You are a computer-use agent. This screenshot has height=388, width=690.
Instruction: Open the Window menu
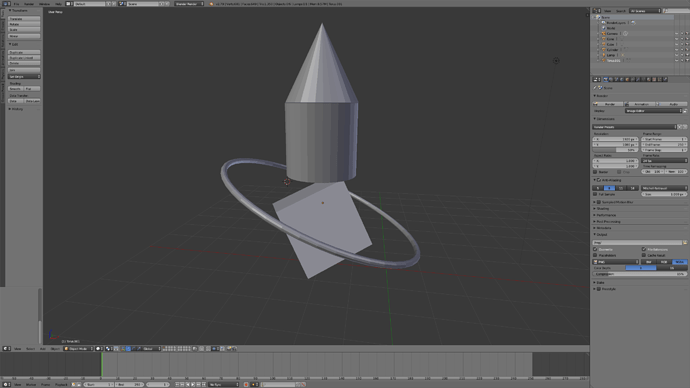point(44,4)
